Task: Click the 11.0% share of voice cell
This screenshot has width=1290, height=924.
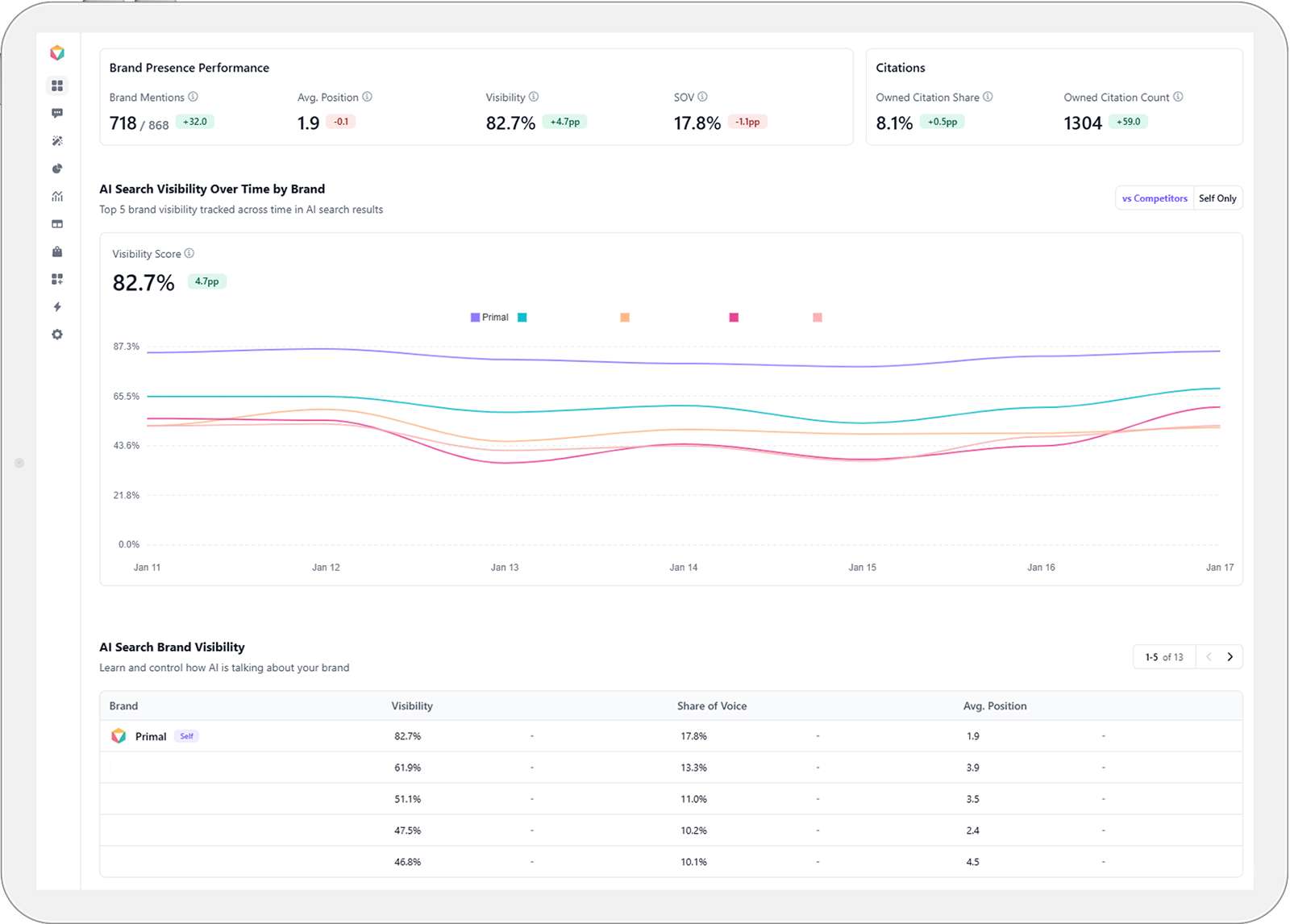Action: pyautogui.click(x=694, y=799)
